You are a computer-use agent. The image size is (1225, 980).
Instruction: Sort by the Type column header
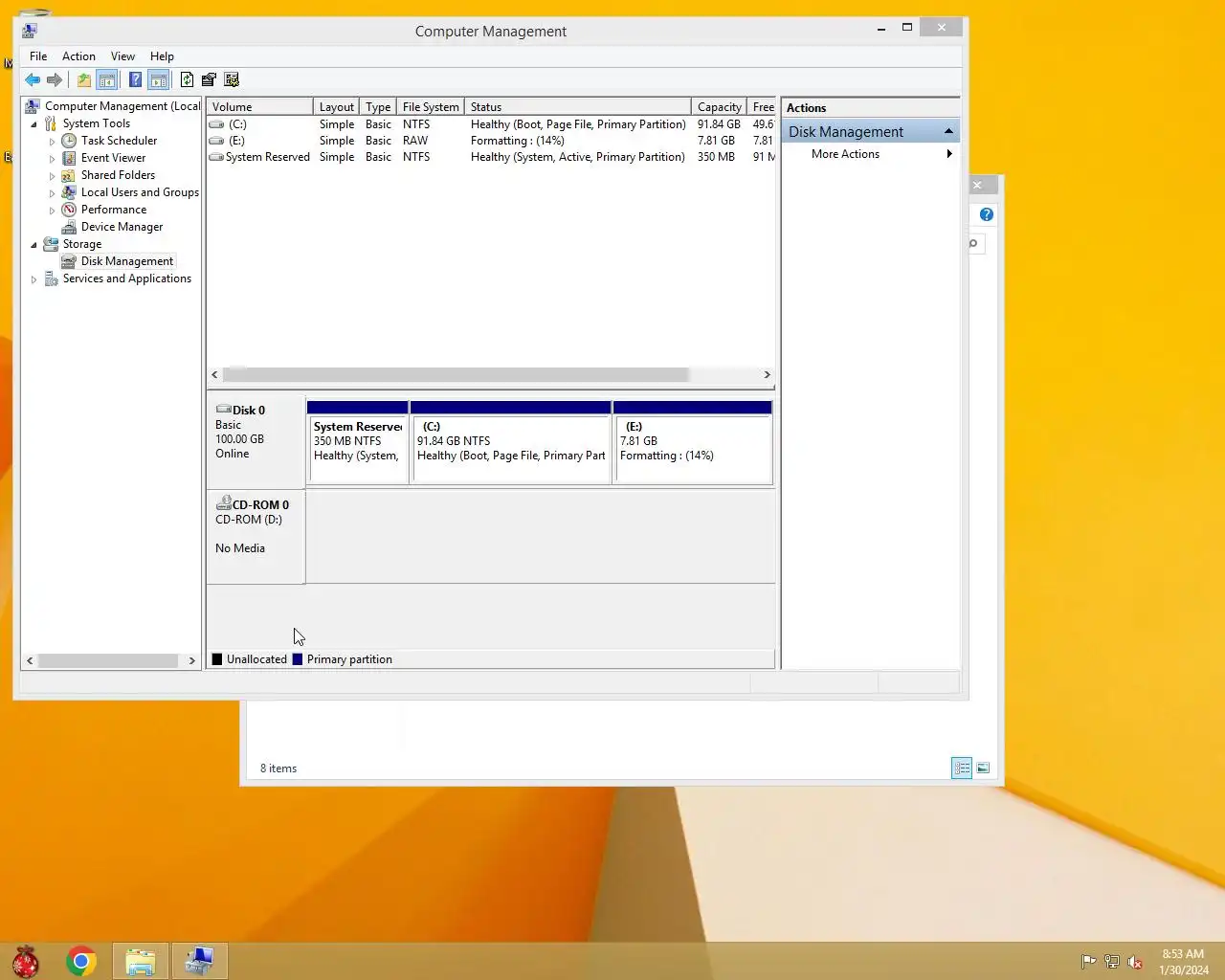click(x=378, y=107)
